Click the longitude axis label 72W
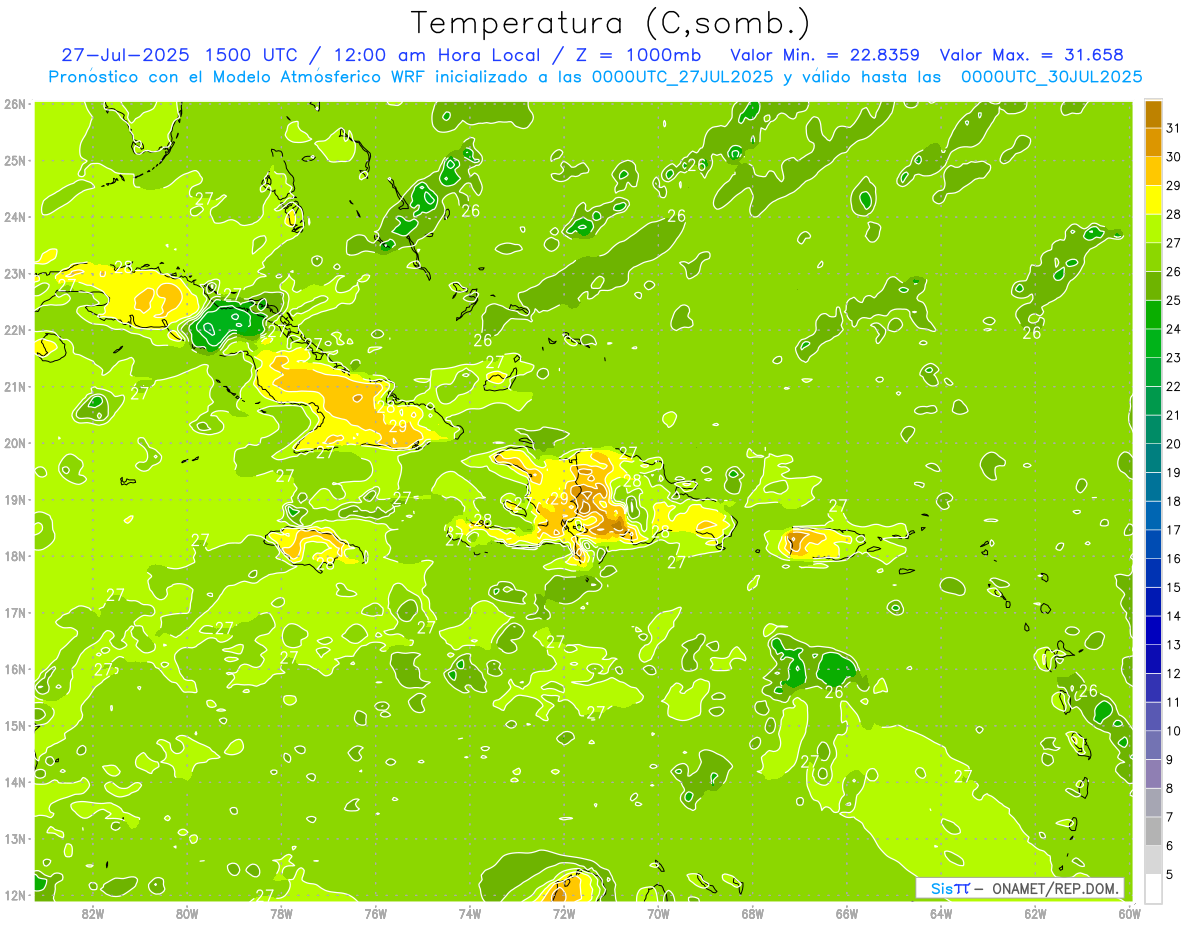Image resolution: width=1200 pixels, height=927 pixels. pos(564,913)
